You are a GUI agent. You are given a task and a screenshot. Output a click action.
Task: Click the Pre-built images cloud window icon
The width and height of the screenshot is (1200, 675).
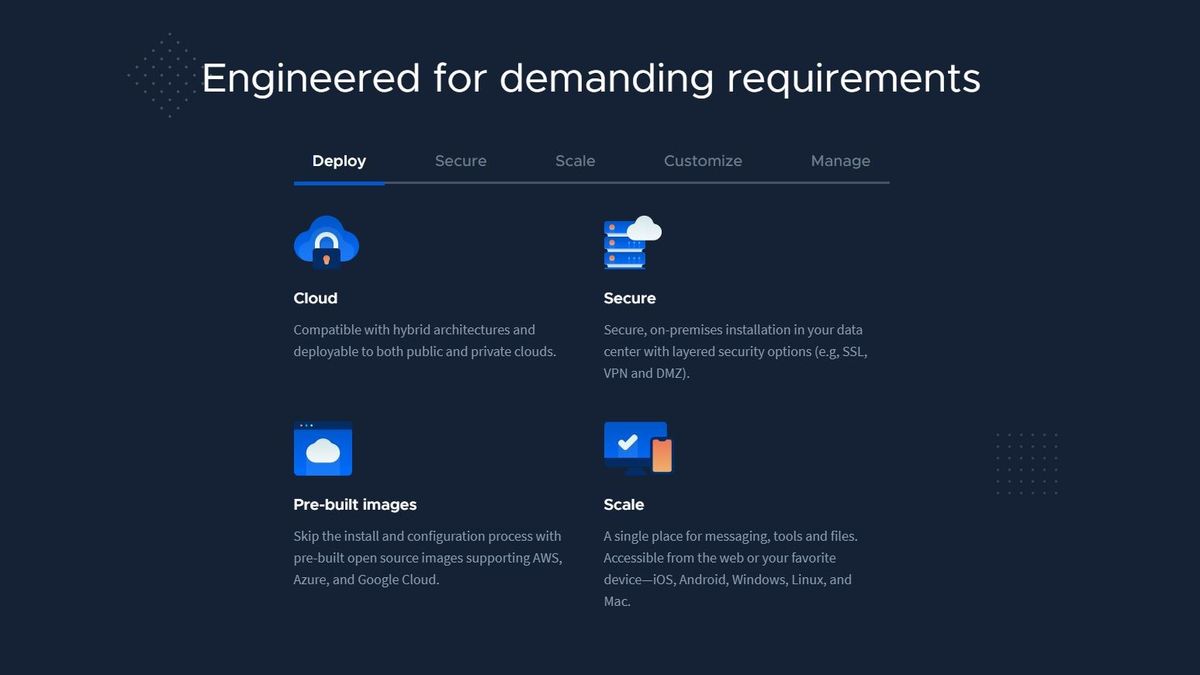323,449
